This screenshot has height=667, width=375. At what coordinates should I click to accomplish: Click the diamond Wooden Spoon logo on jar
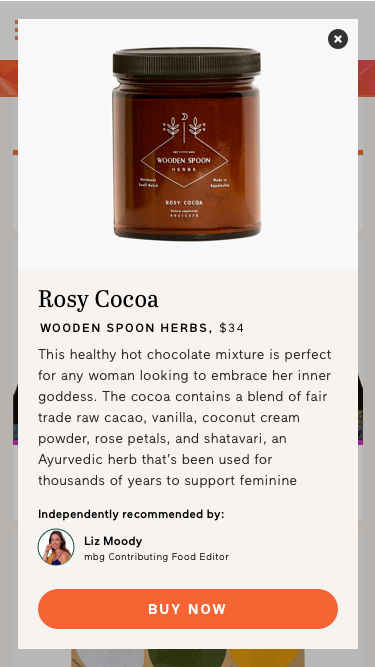click(x=184, y=162)
